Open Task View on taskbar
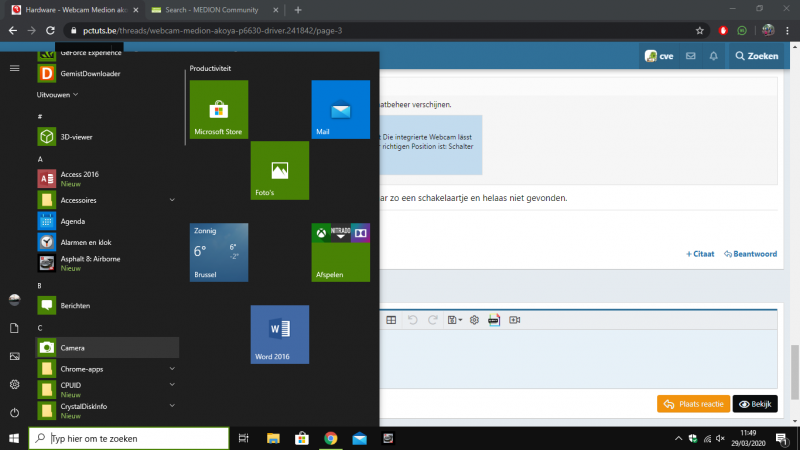 (243, 438)
